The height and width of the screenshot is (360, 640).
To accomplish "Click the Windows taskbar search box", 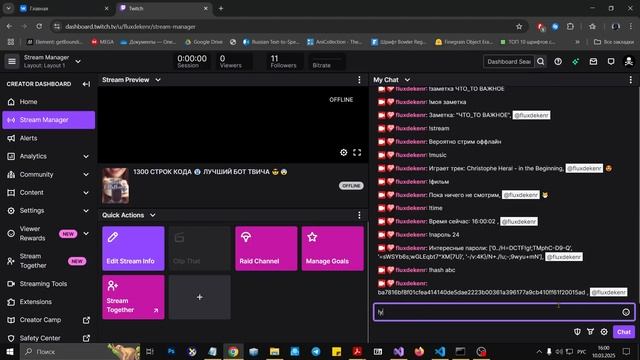I will pyautogui.click(x=80, y=351).
